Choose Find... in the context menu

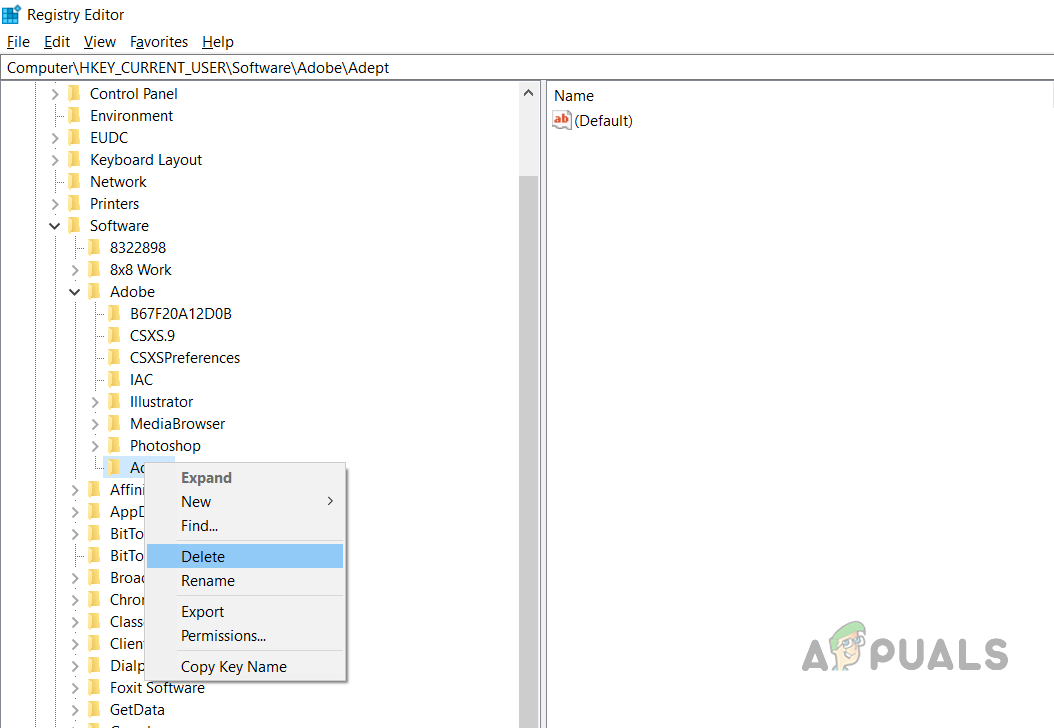[x=245, y=526]
